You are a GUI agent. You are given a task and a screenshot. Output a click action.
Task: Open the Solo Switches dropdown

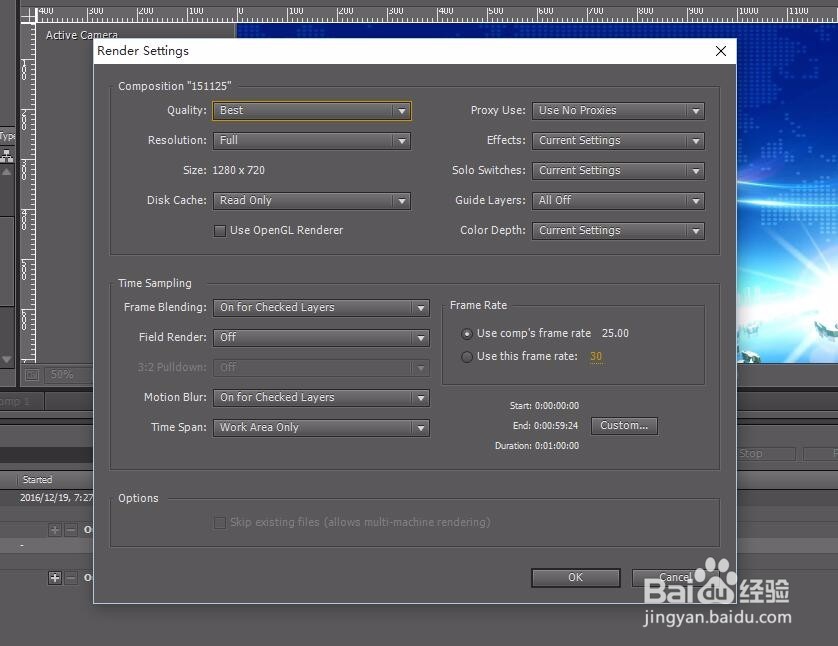[618, 170]
